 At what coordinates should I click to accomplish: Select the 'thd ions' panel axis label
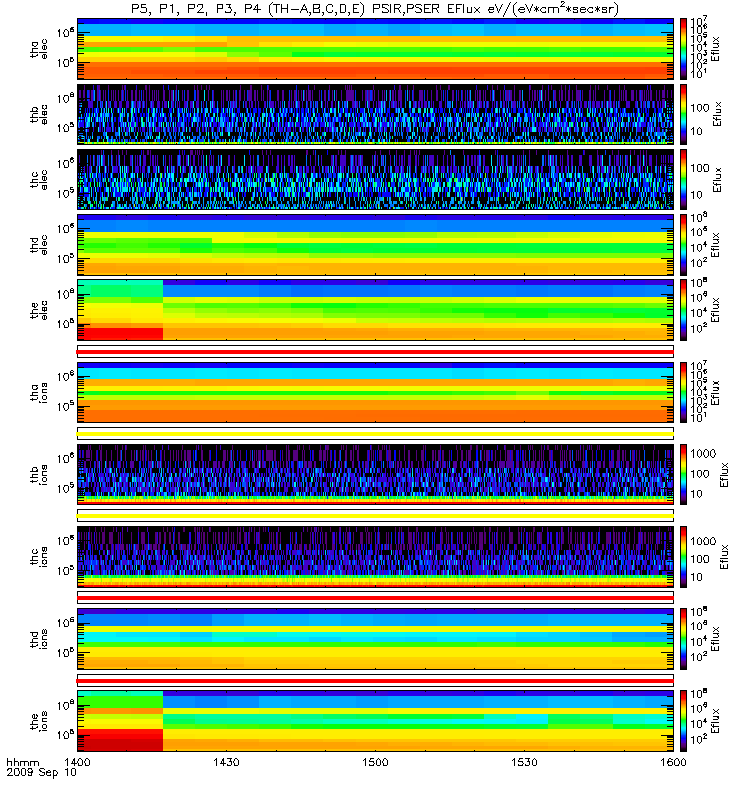click(x=38, y=639)
